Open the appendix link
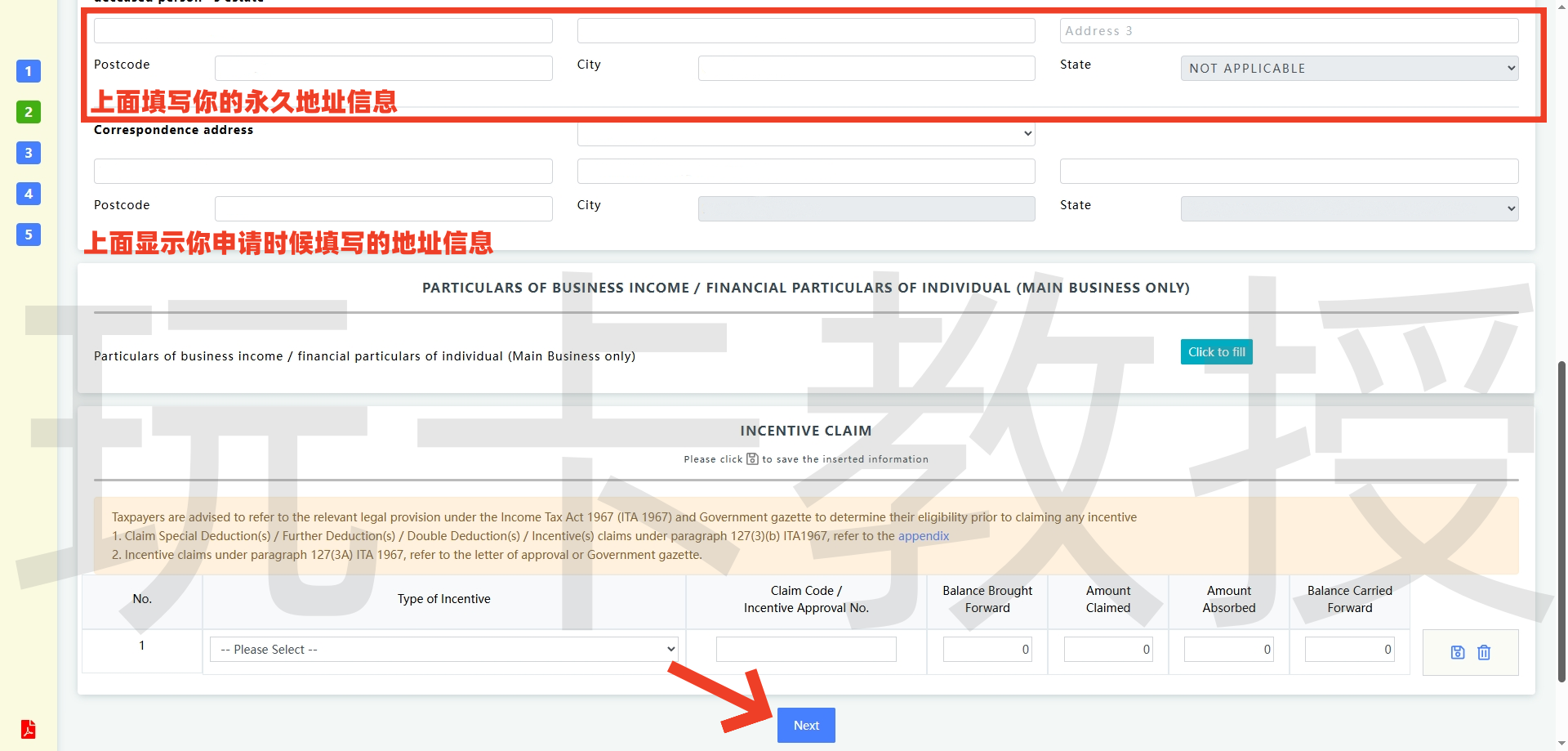 coord(924,536)
